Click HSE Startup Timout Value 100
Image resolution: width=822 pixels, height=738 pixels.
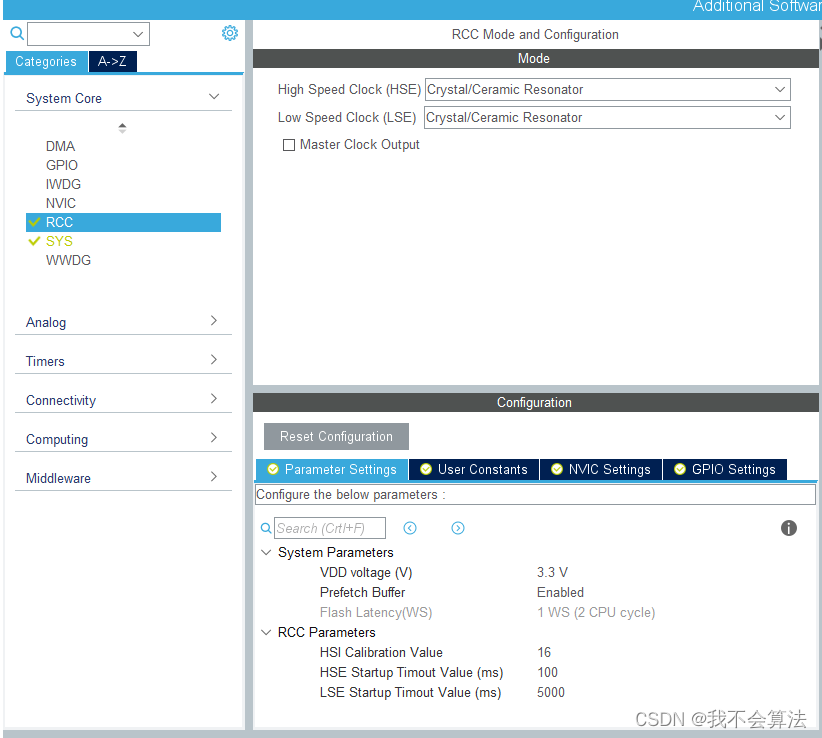547,672
